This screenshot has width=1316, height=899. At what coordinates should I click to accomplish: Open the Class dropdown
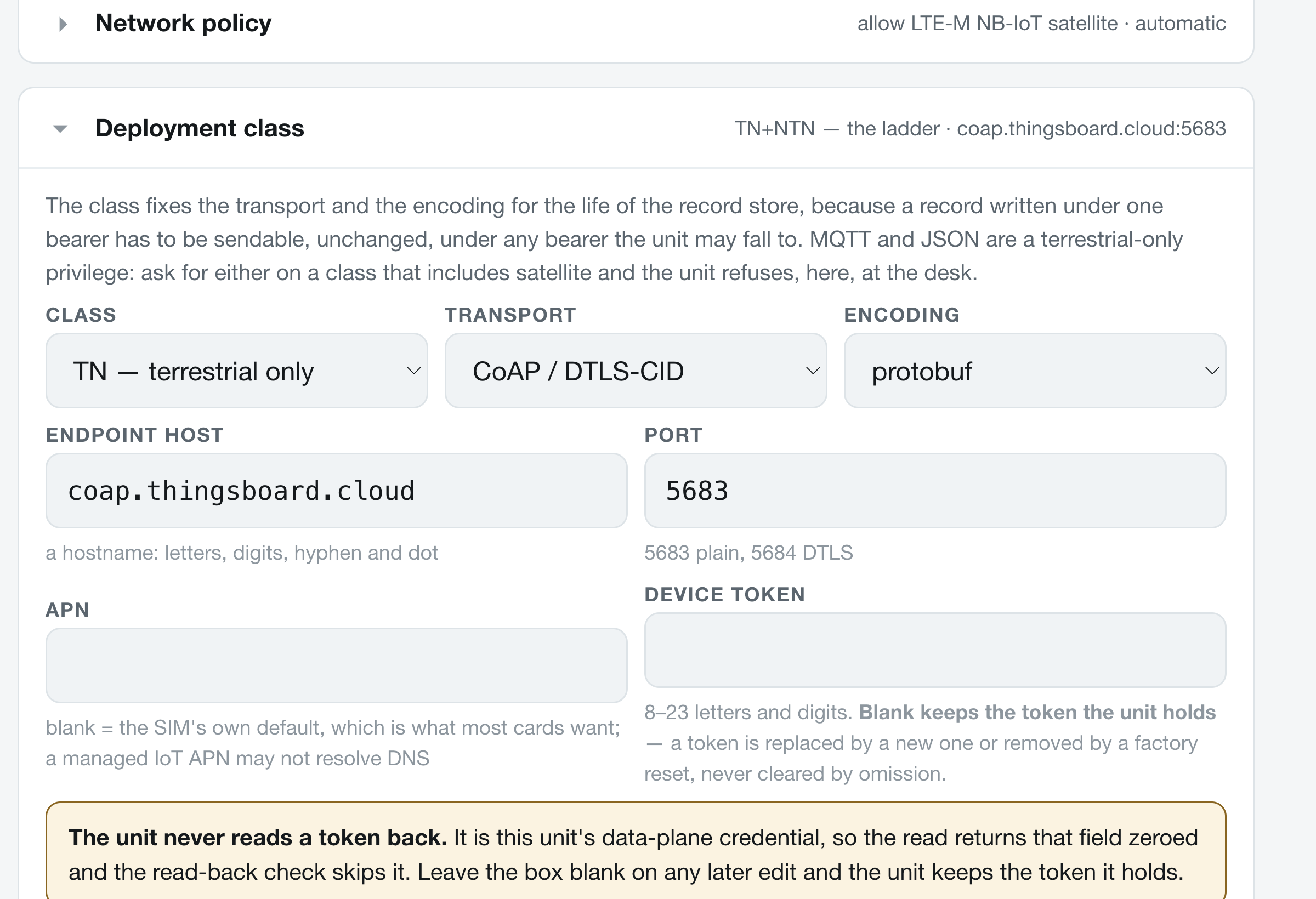tap(237, 371)
